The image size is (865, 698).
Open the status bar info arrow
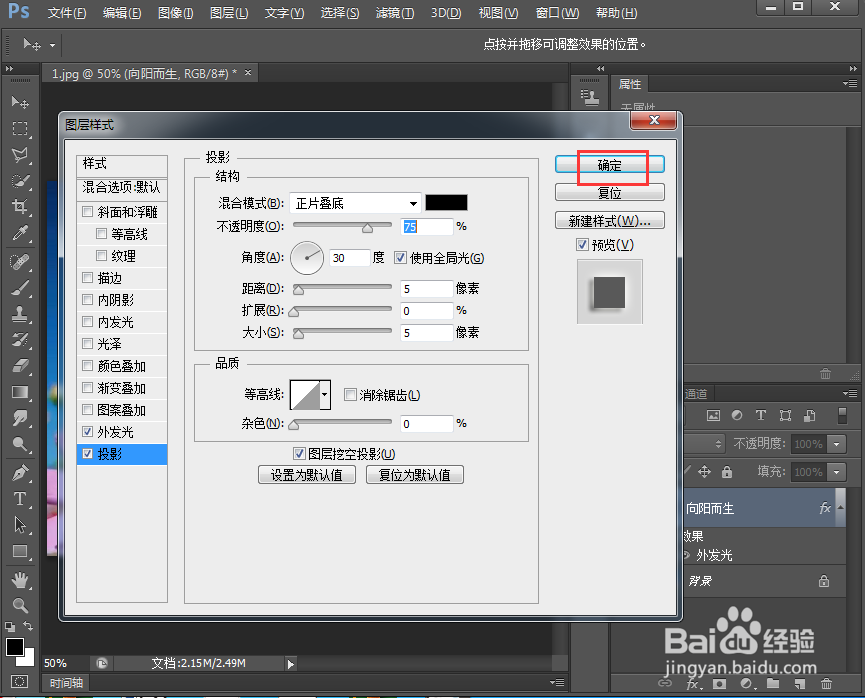click(291, 664)
